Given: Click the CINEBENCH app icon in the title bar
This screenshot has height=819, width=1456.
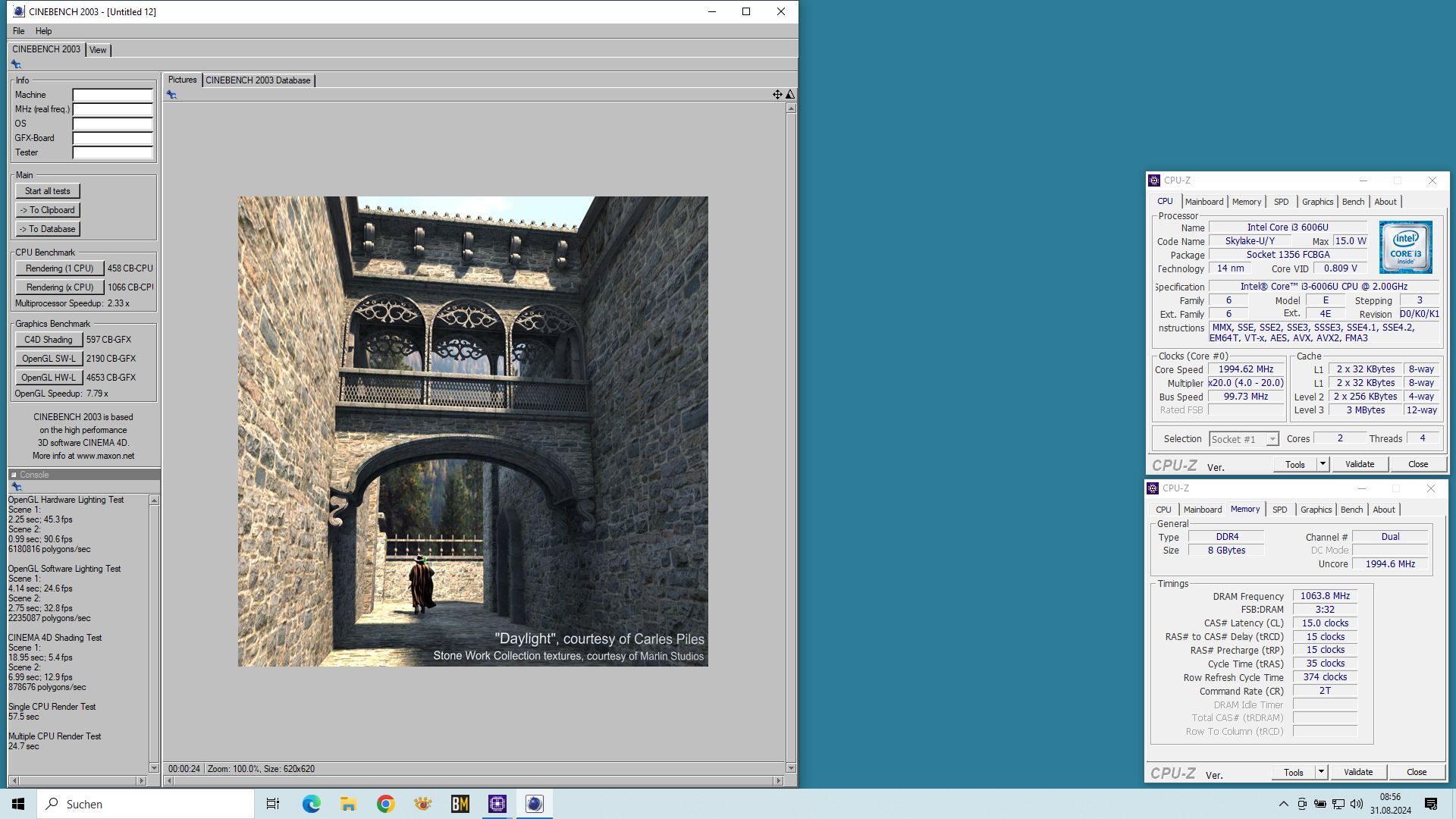Looking at the screenshot, I should pos(18,11).
